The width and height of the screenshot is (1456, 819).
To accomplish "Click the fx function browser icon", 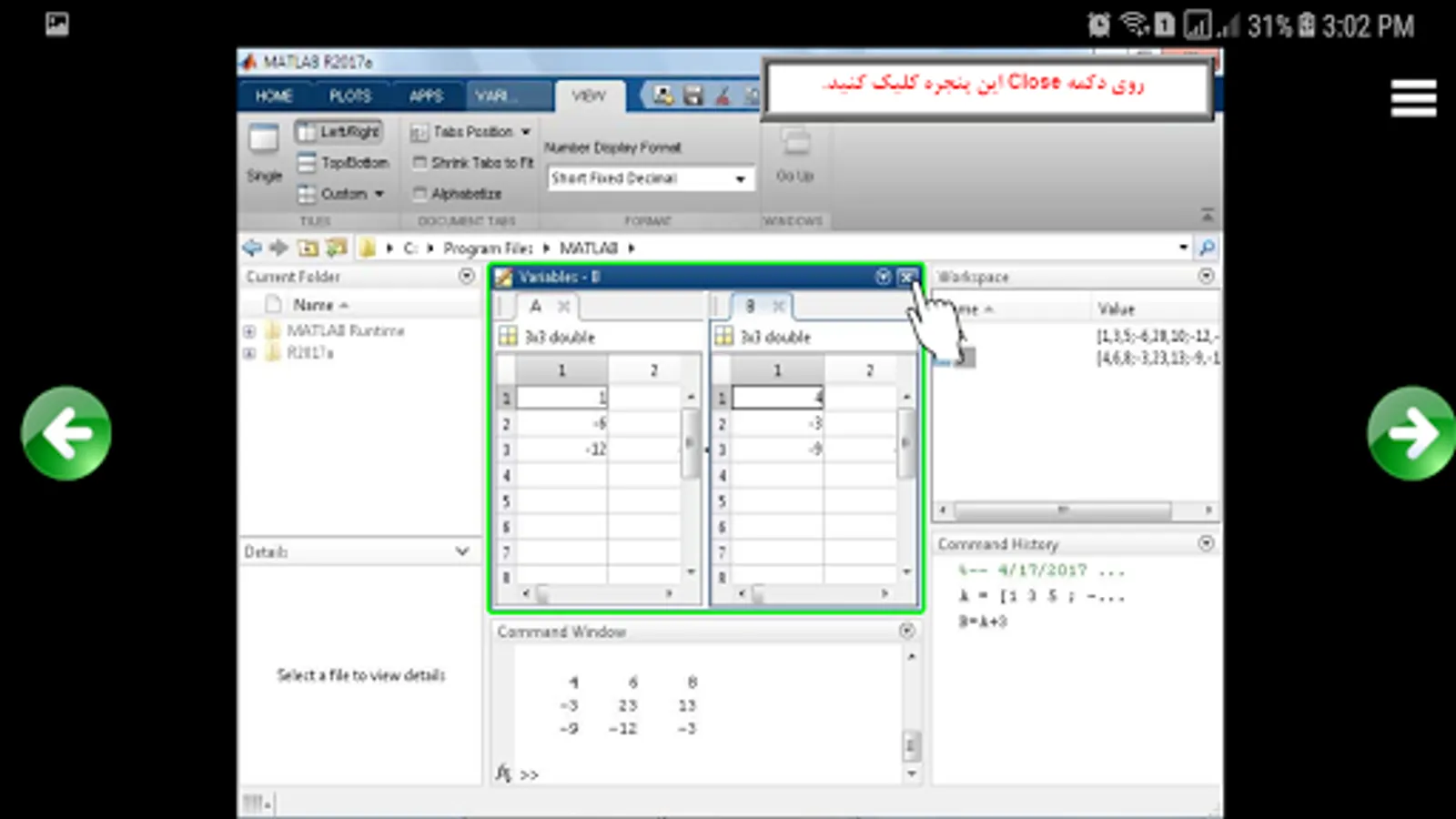I will pos(503,773).
